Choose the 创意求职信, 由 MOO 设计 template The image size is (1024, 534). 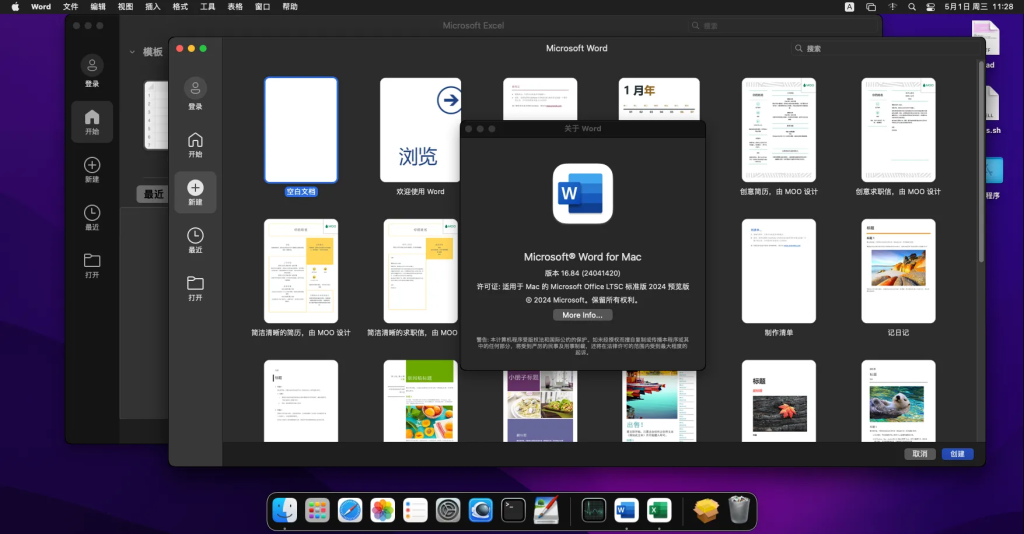898,130
